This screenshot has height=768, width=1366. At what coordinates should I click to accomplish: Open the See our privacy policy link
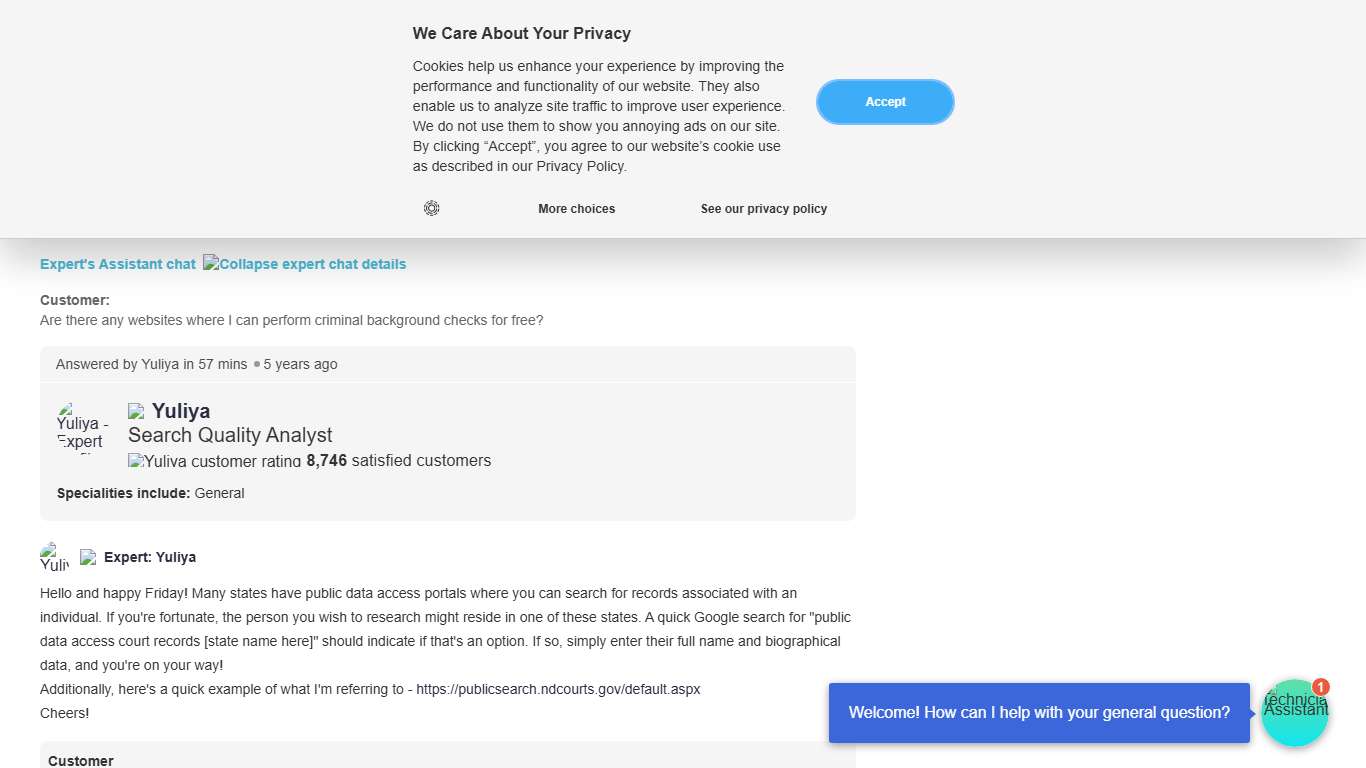[x=764, y=209]
